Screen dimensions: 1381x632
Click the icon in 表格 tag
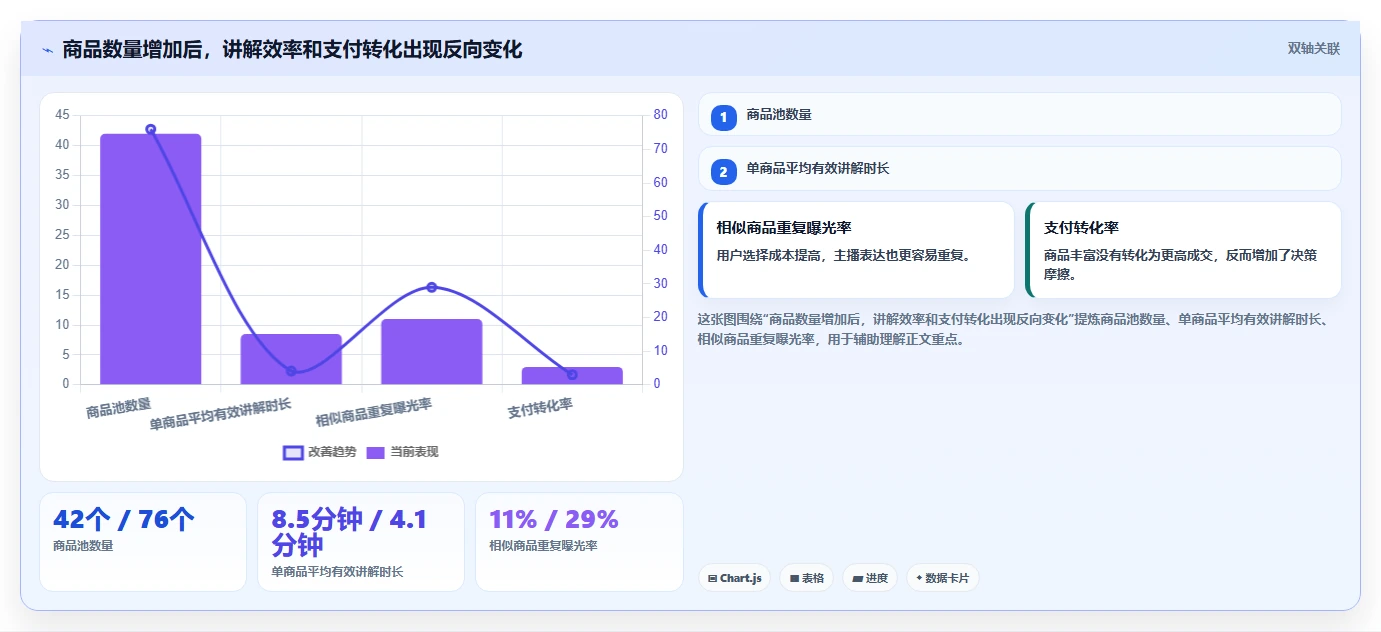794,578
